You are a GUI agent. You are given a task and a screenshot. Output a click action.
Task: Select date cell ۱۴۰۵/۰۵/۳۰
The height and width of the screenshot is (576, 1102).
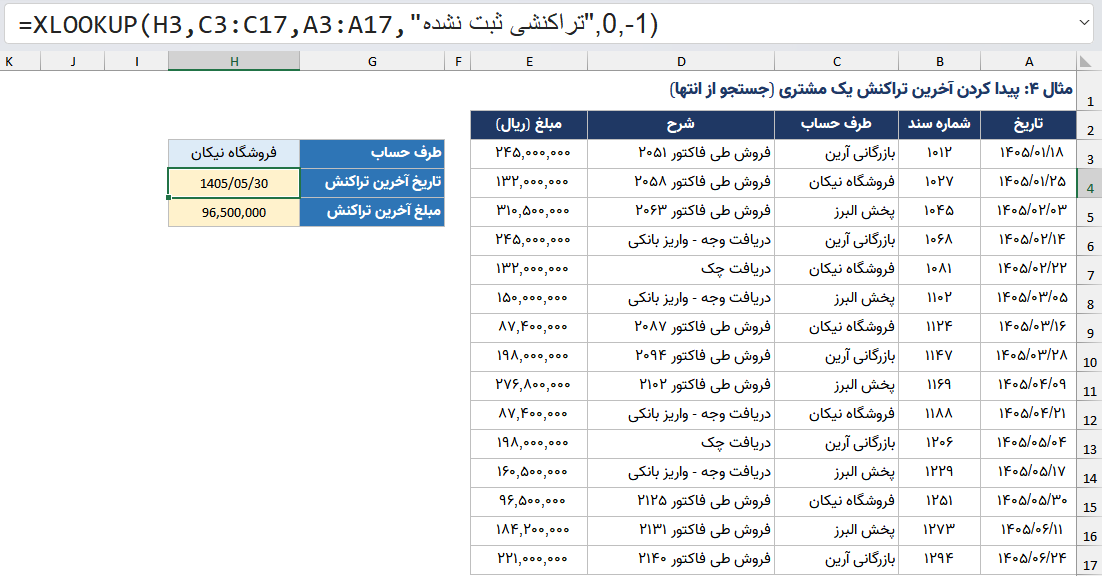point(1028,502)
